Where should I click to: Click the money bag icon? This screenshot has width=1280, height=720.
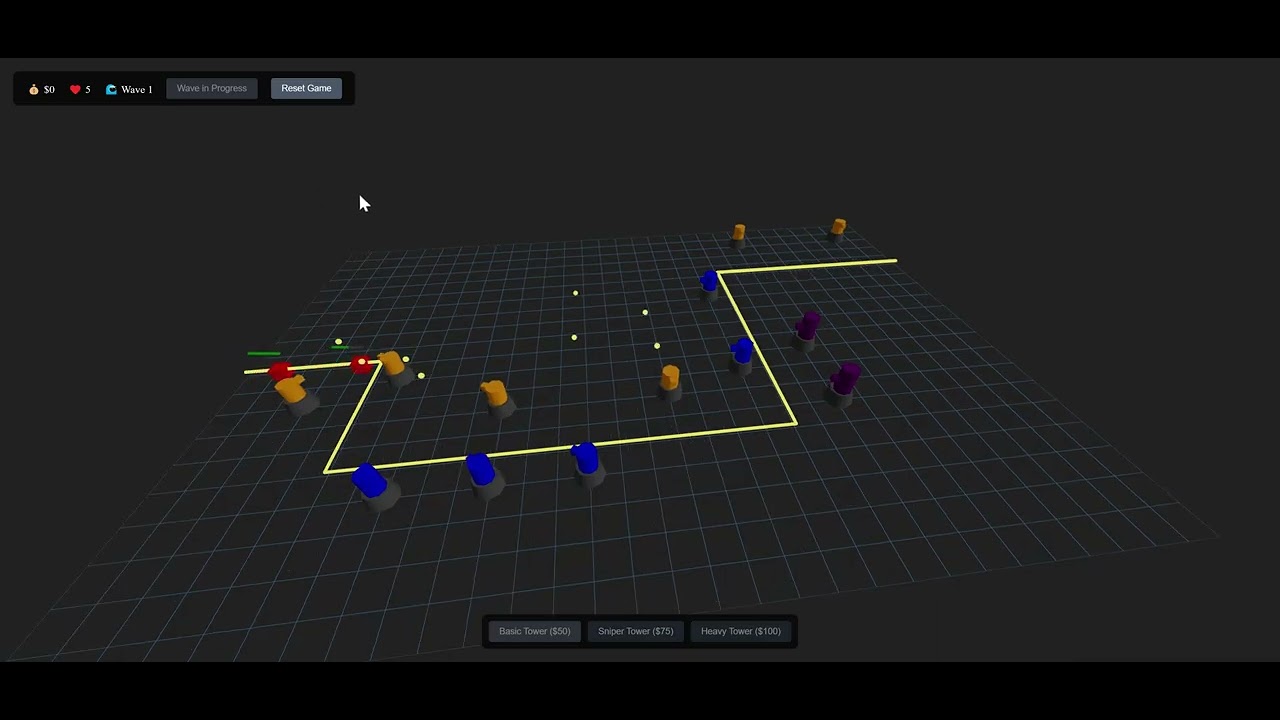tap(34, 89)
